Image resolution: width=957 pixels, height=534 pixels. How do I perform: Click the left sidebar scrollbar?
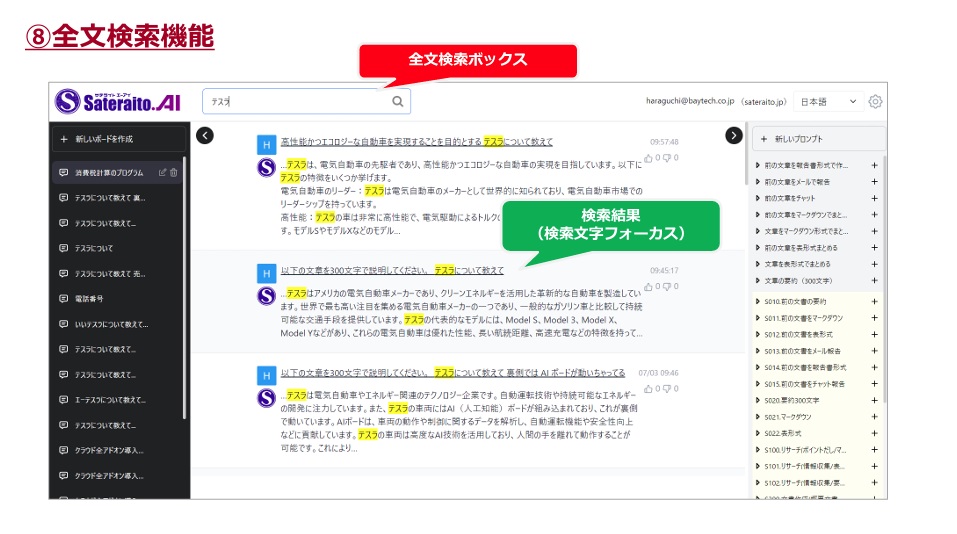(x=184, y=288)
